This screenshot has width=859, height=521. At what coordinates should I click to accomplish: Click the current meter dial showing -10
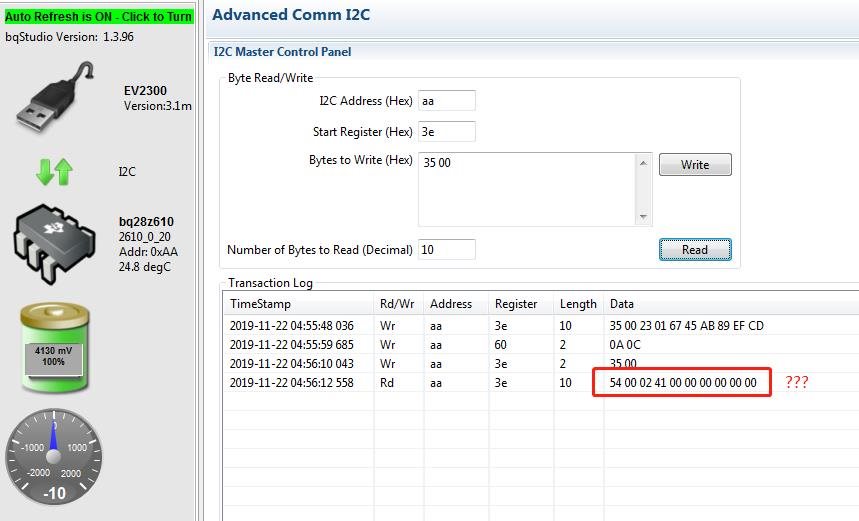(x=54, y=456)
